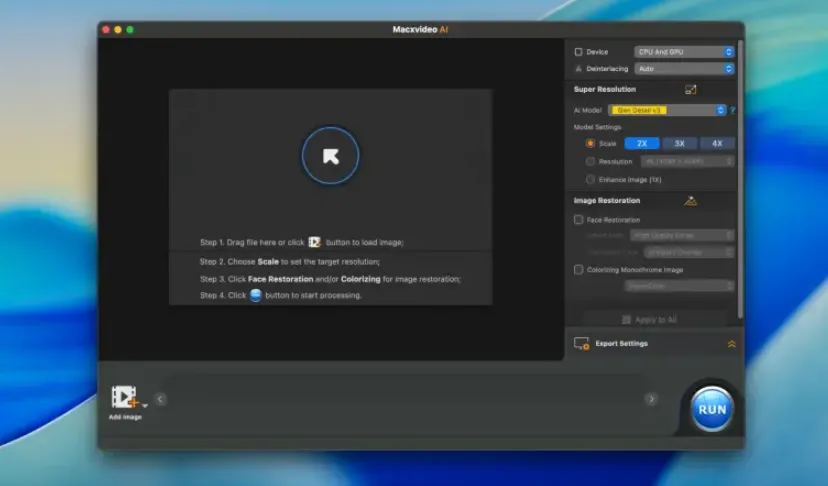The height and width of the screenshot is (486, 828).
Task: Go to previous images with left arrow
Action: pos(161,399)
